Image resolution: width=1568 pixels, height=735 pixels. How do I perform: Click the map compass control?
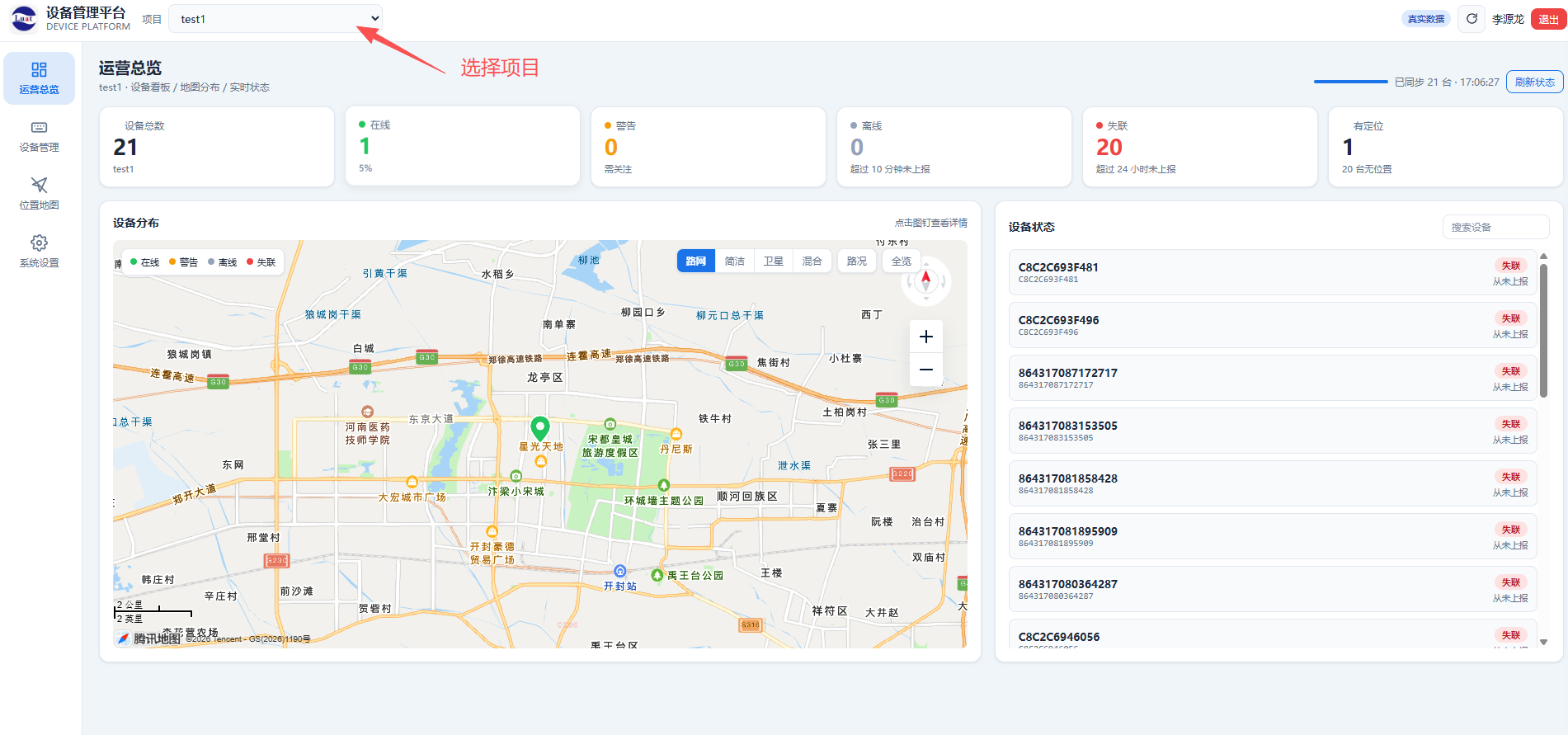coord(925,280)
